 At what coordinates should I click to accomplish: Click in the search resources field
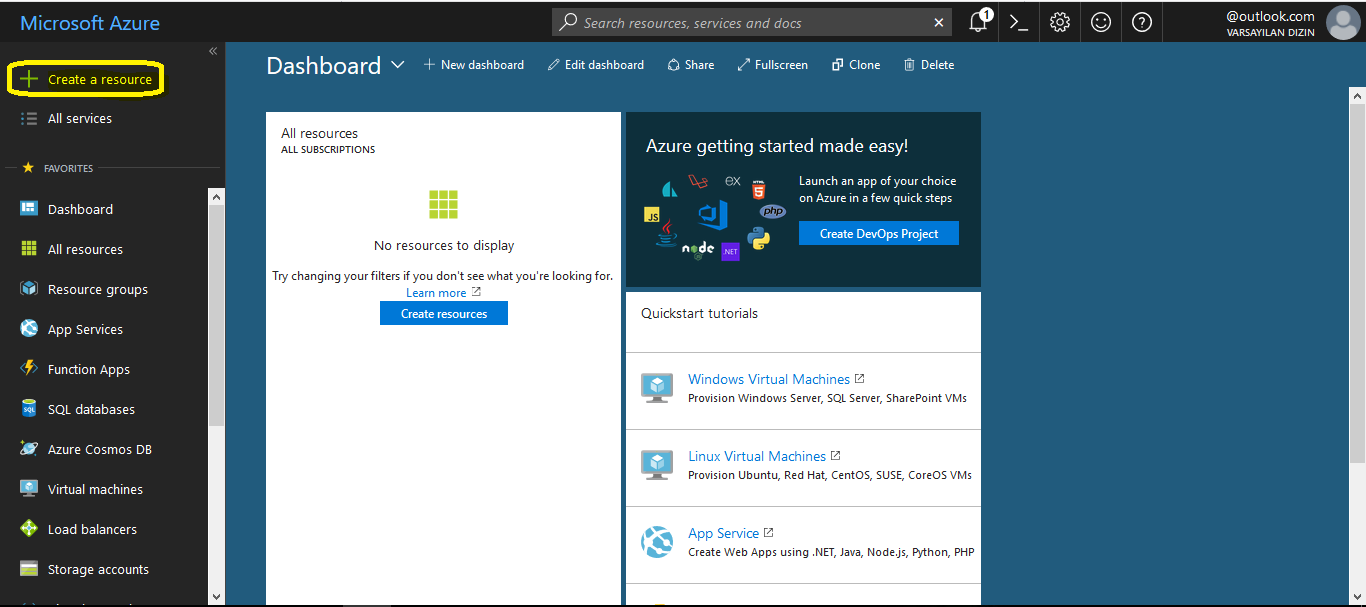[740, 22]
